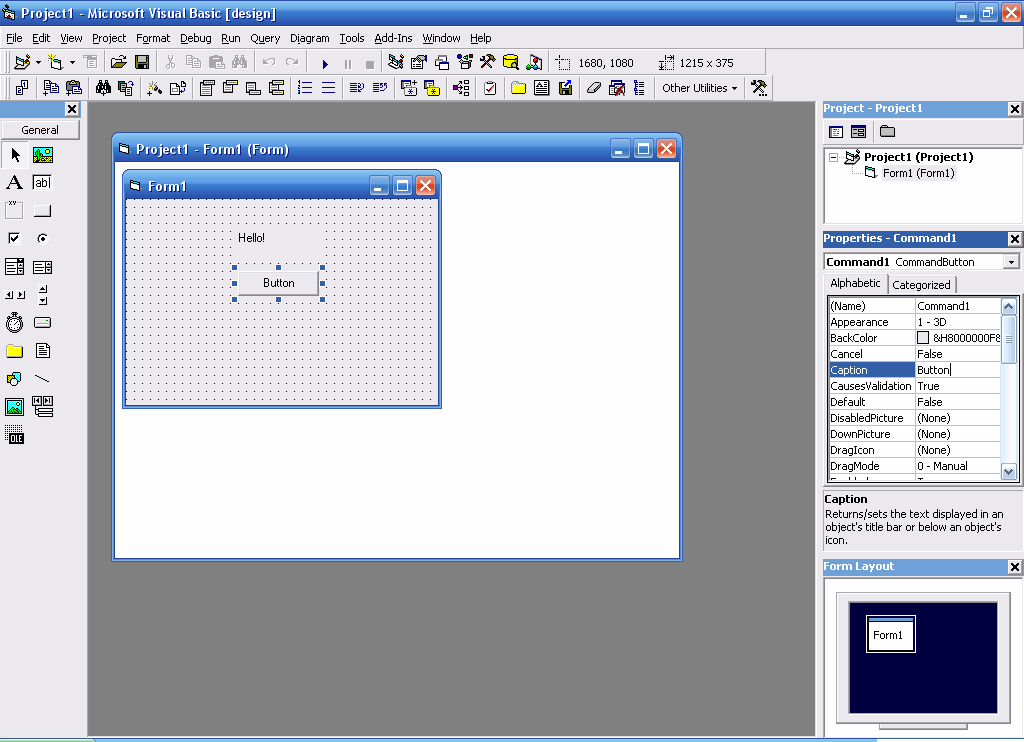Click properties scrollbar down arrow
Viewport: 1024px width, 742px height.
click(x=1008, y=472)
